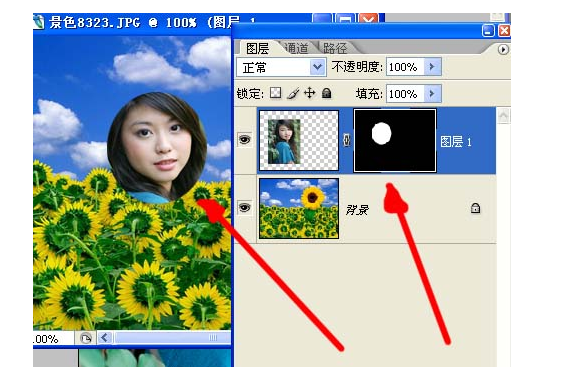The width and height of the screenshot is (568, 386).
Task: Click the 不透明度 100% input field
Action: pyautogui.click(x=405, y=67)
